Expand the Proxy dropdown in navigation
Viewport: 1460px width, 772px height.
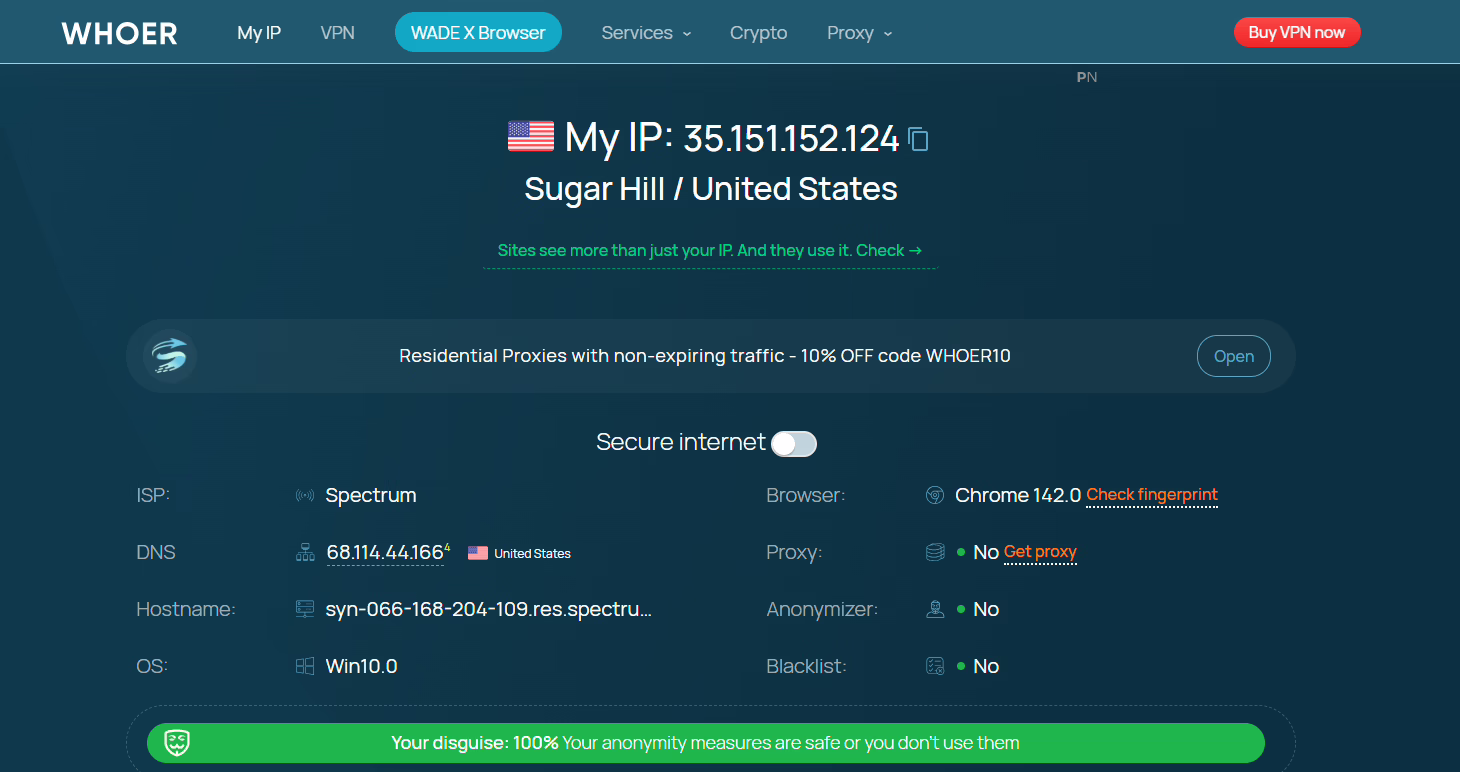(859, 33)
